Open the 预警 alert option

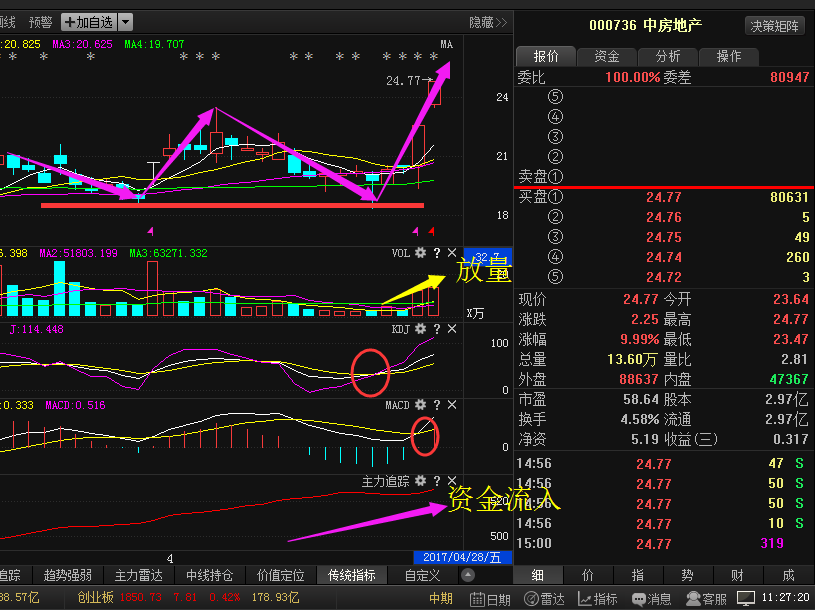point(41,22)
